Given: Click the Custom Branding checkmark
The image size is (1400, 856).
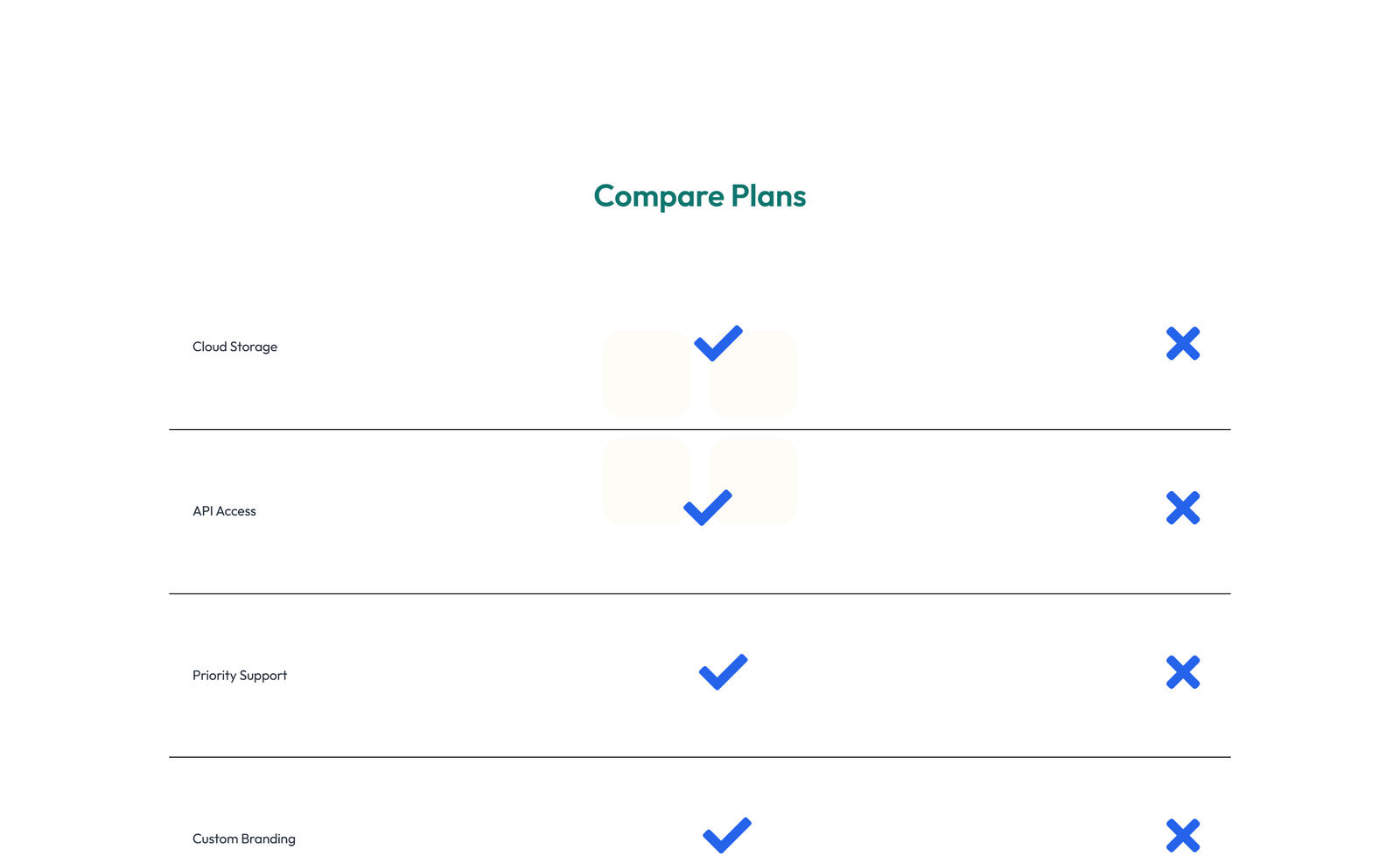Looking at the screenshot, I should [726, 832].
